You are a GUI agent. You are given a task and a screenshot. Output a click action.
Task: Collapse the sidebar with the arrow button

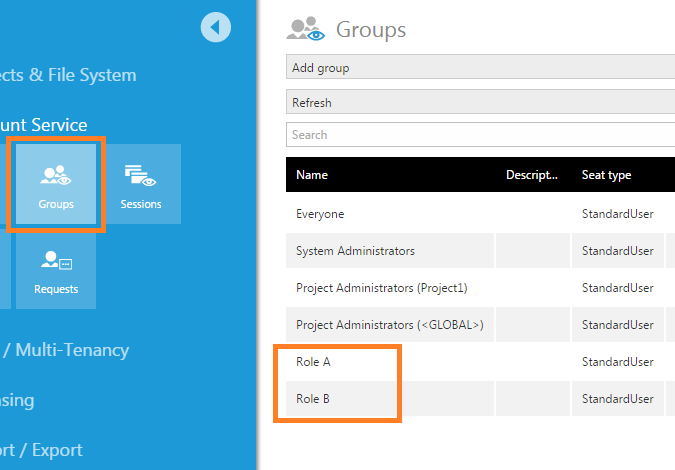[216, 27]
